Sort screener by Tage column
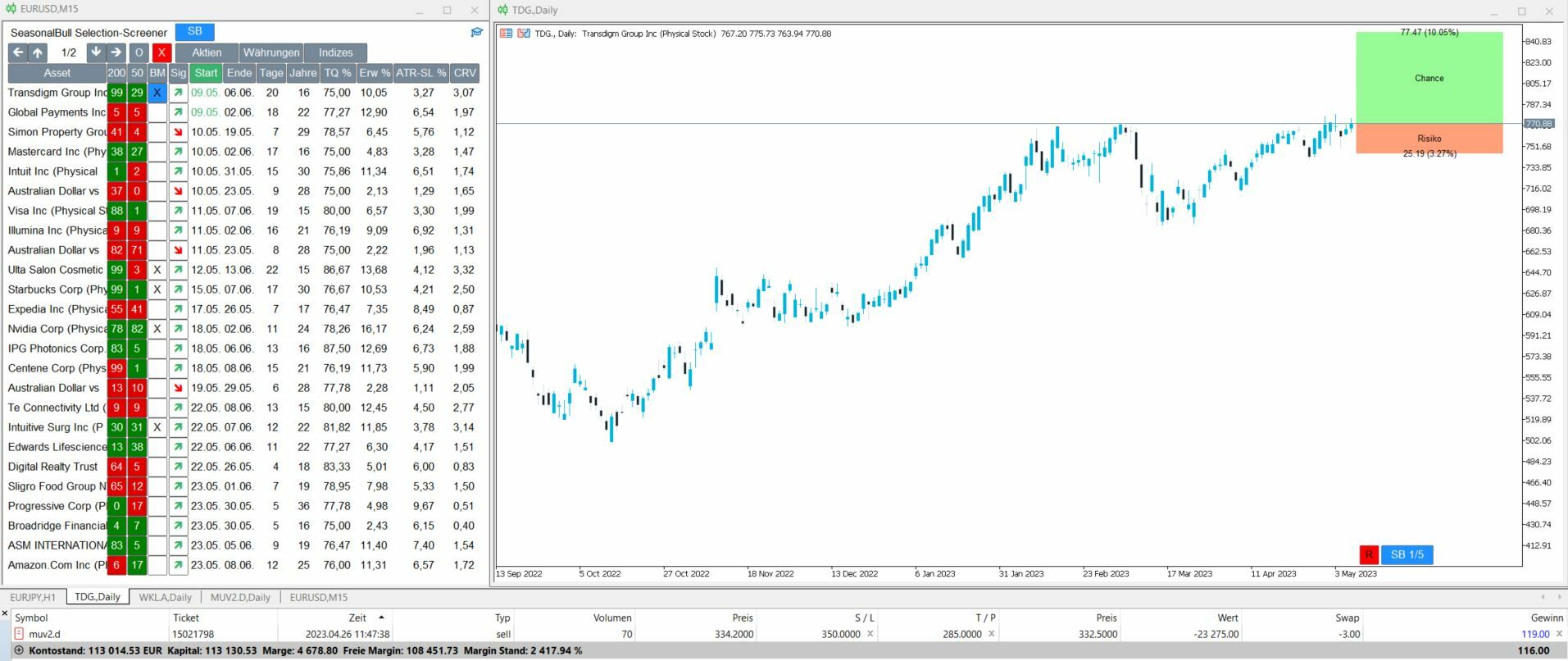Screen dimensions: 1568x661 click(271, 73)
